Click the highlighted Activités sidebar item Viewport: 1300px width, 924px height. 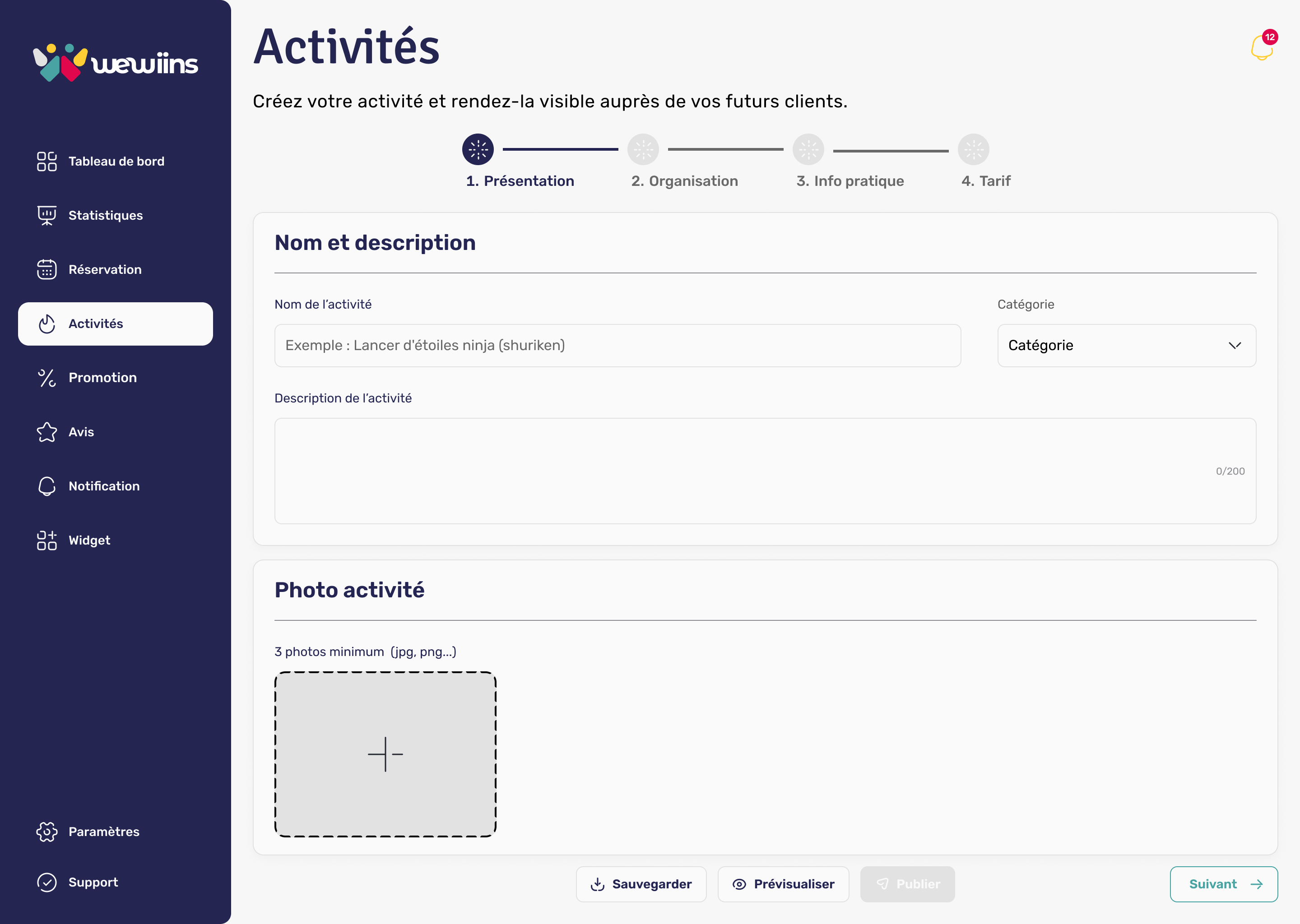click(116, 324)
